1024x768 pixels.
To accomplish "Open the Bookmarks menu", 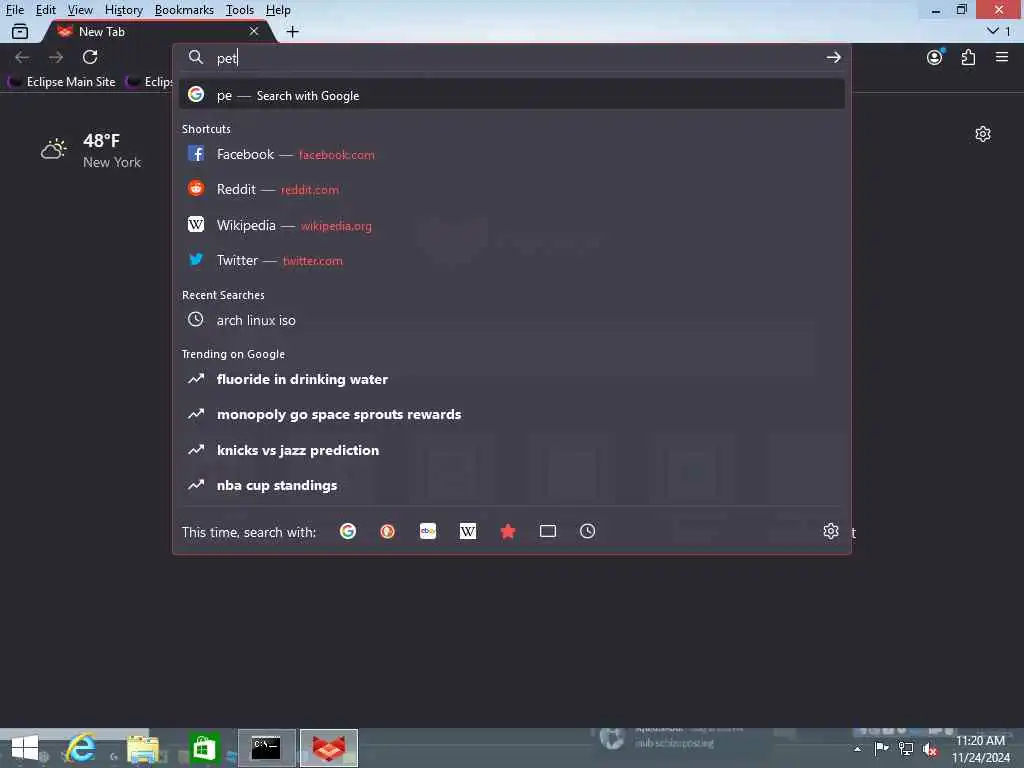I will 184,10.
